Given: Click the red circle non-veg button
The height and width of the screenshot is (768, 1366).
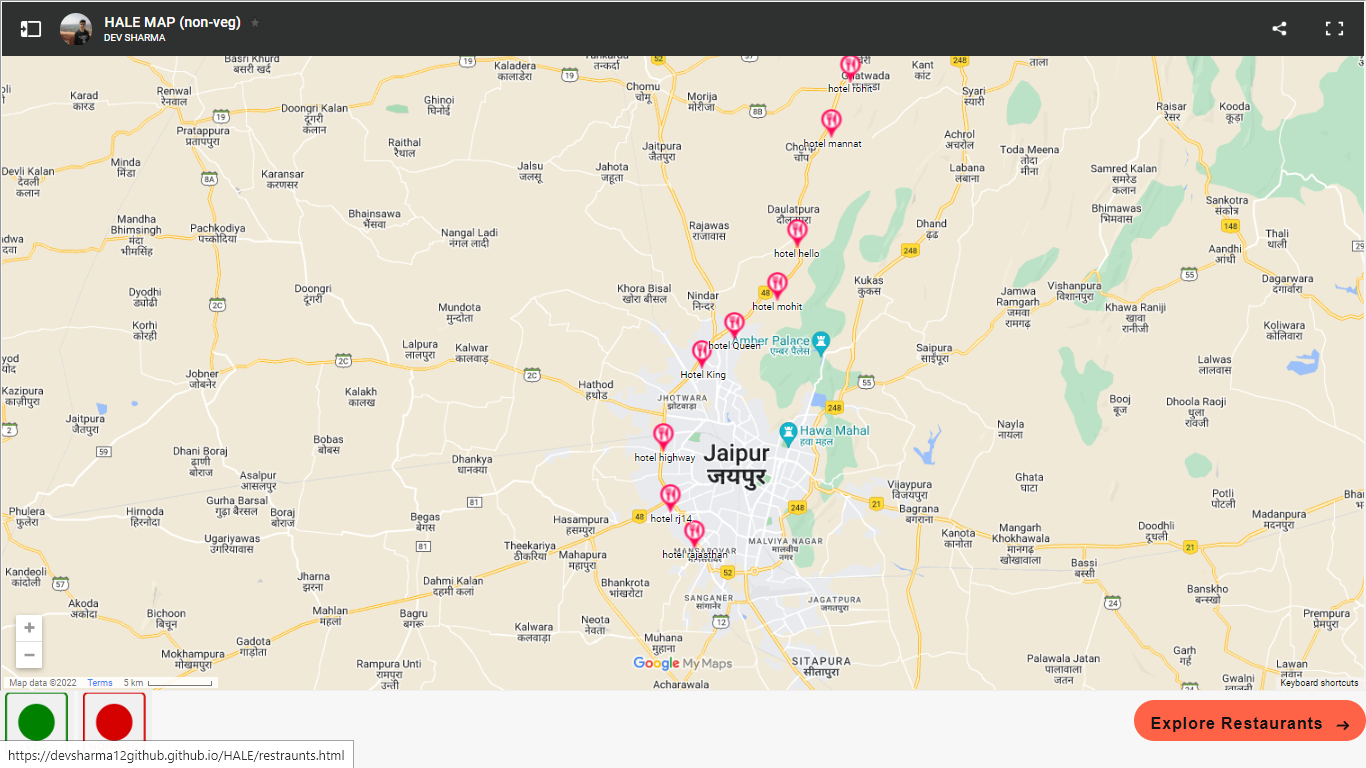Looking at the screenshot, I should [x=114, y=721].
